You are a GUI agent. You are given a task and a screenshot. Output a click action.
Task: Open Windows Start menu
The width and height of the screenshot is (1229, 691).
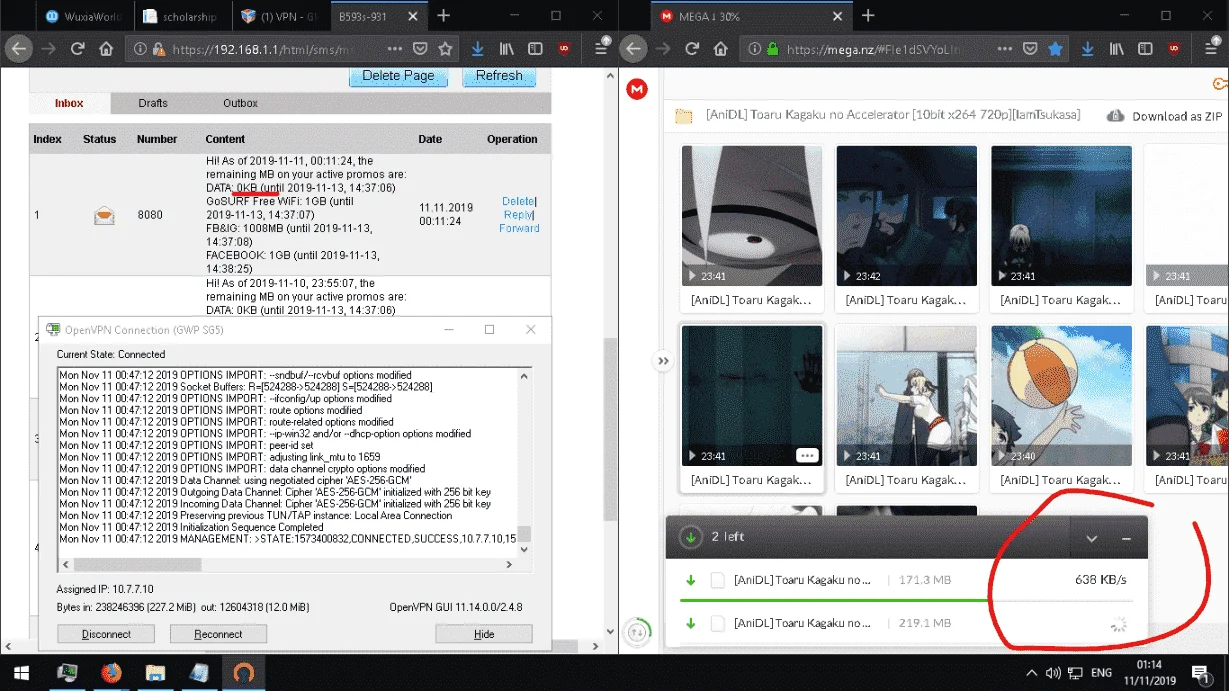tap(20, 673)
